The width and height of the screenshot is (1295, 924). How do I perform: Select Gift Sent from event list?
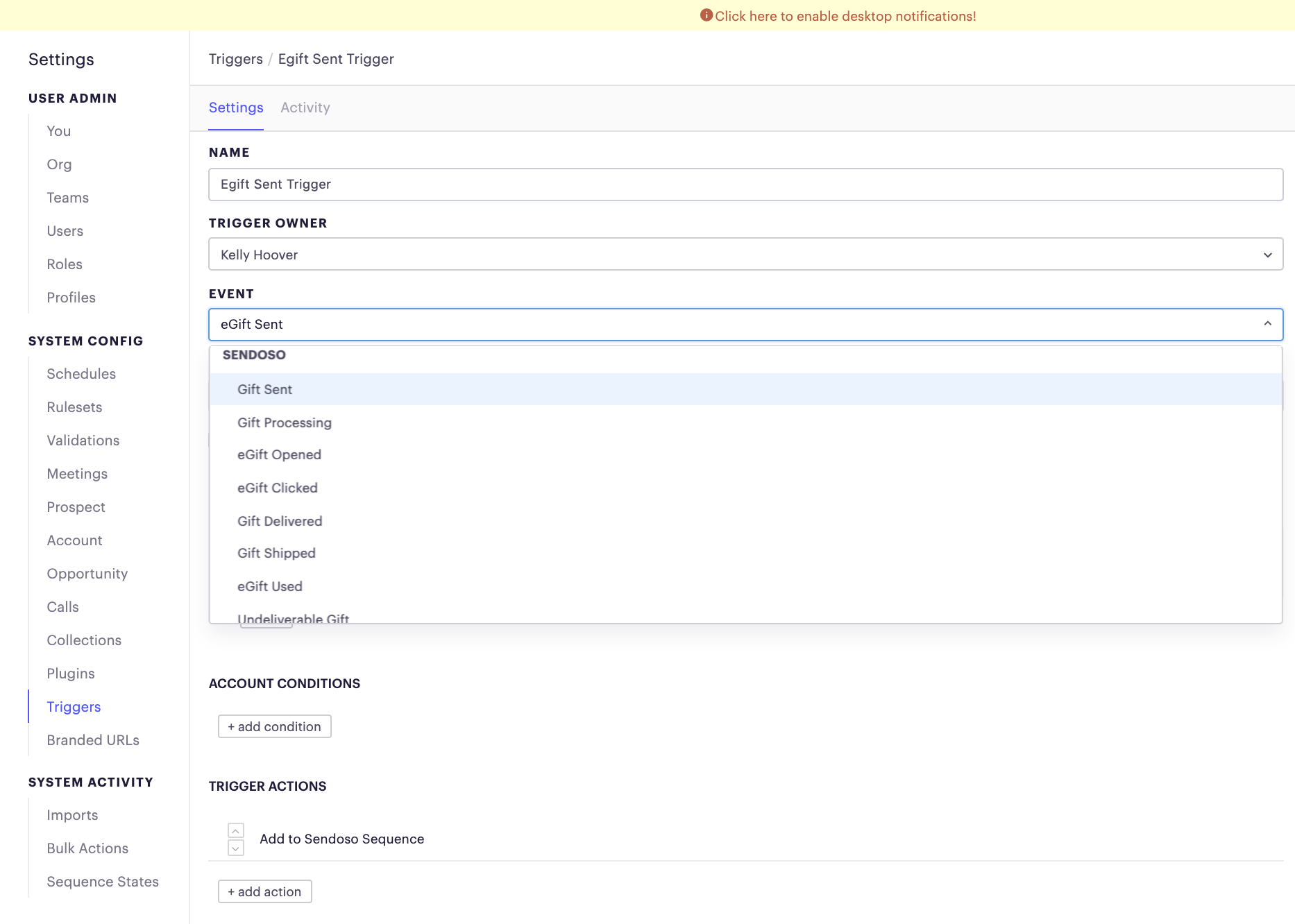[264, 389]
